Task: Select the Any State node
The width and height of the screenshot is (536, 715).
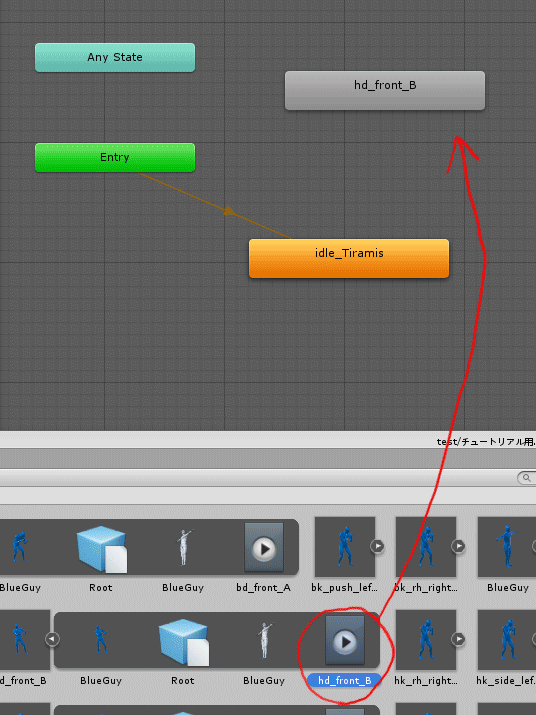Action: [x=115, y=57]
